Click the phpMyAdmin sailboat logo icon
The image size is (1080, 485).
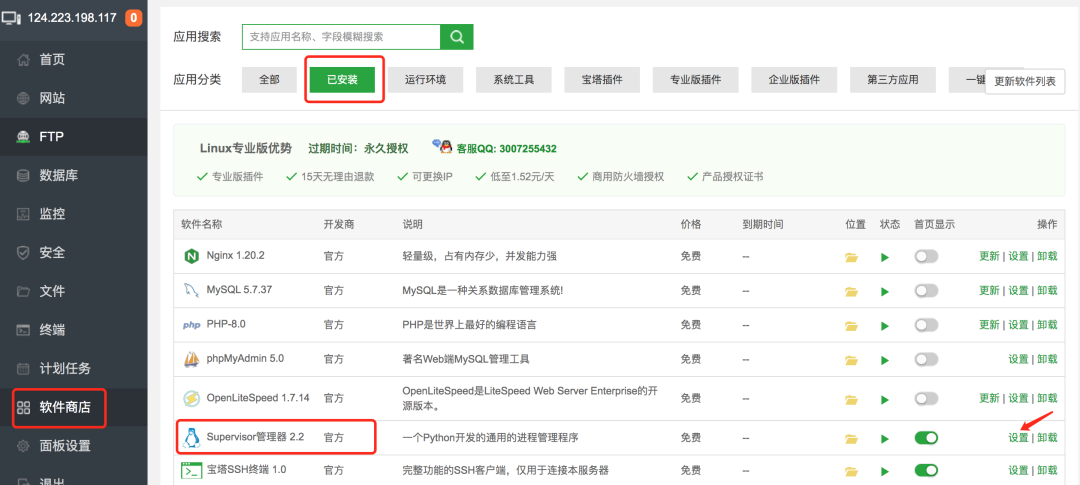tap(191, 359)
